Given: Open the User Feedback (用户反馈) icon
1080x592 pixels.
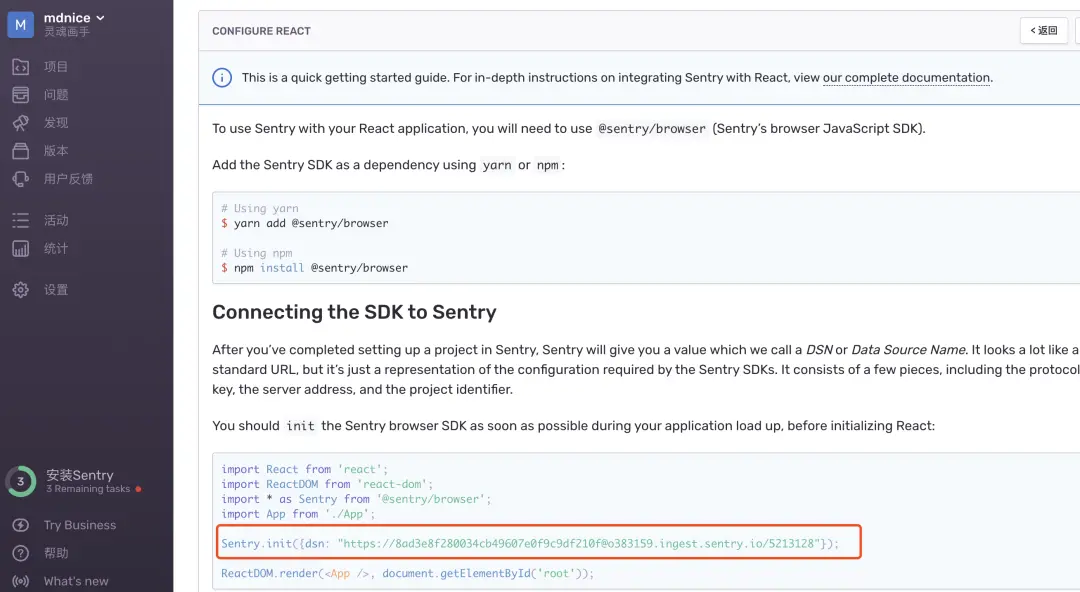Looking at the screenshot, I should point(20,179).
